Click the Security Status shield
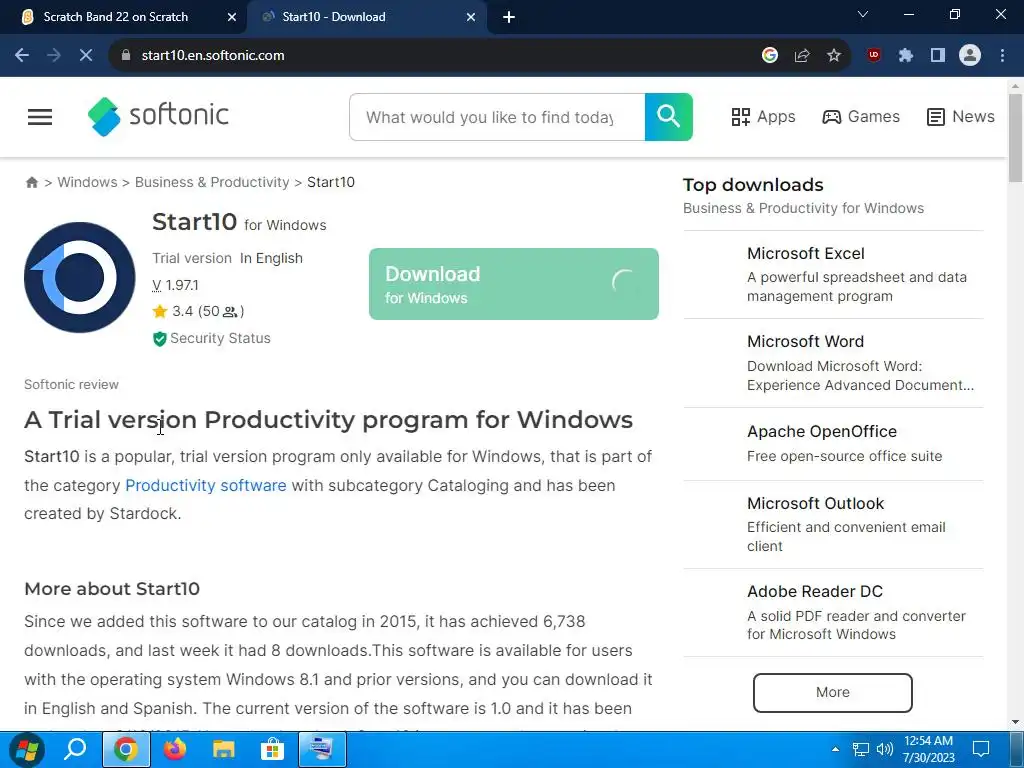This screenshot has height=768, width=1024. (x=159, y=339)
